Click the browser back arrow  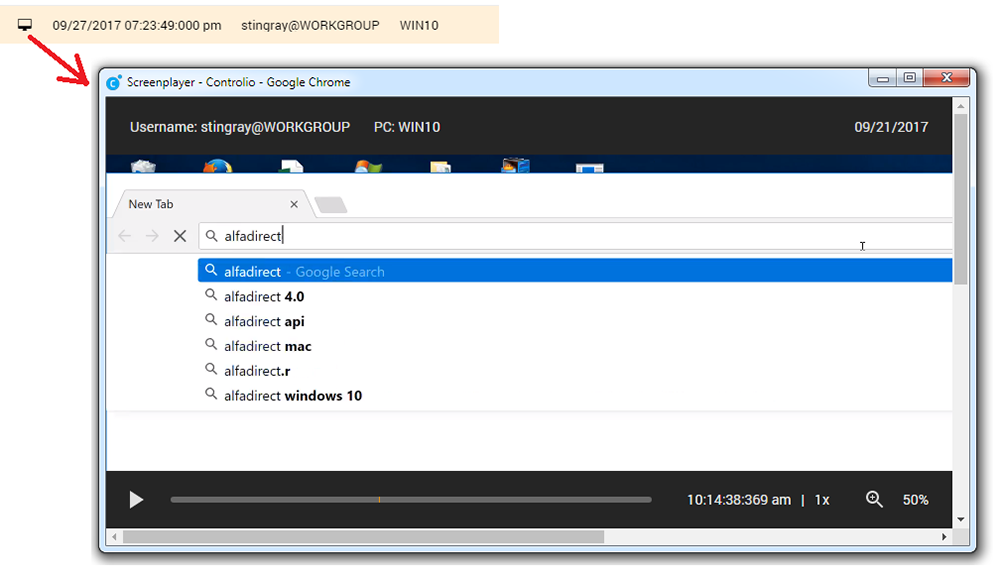pos(124,236)
